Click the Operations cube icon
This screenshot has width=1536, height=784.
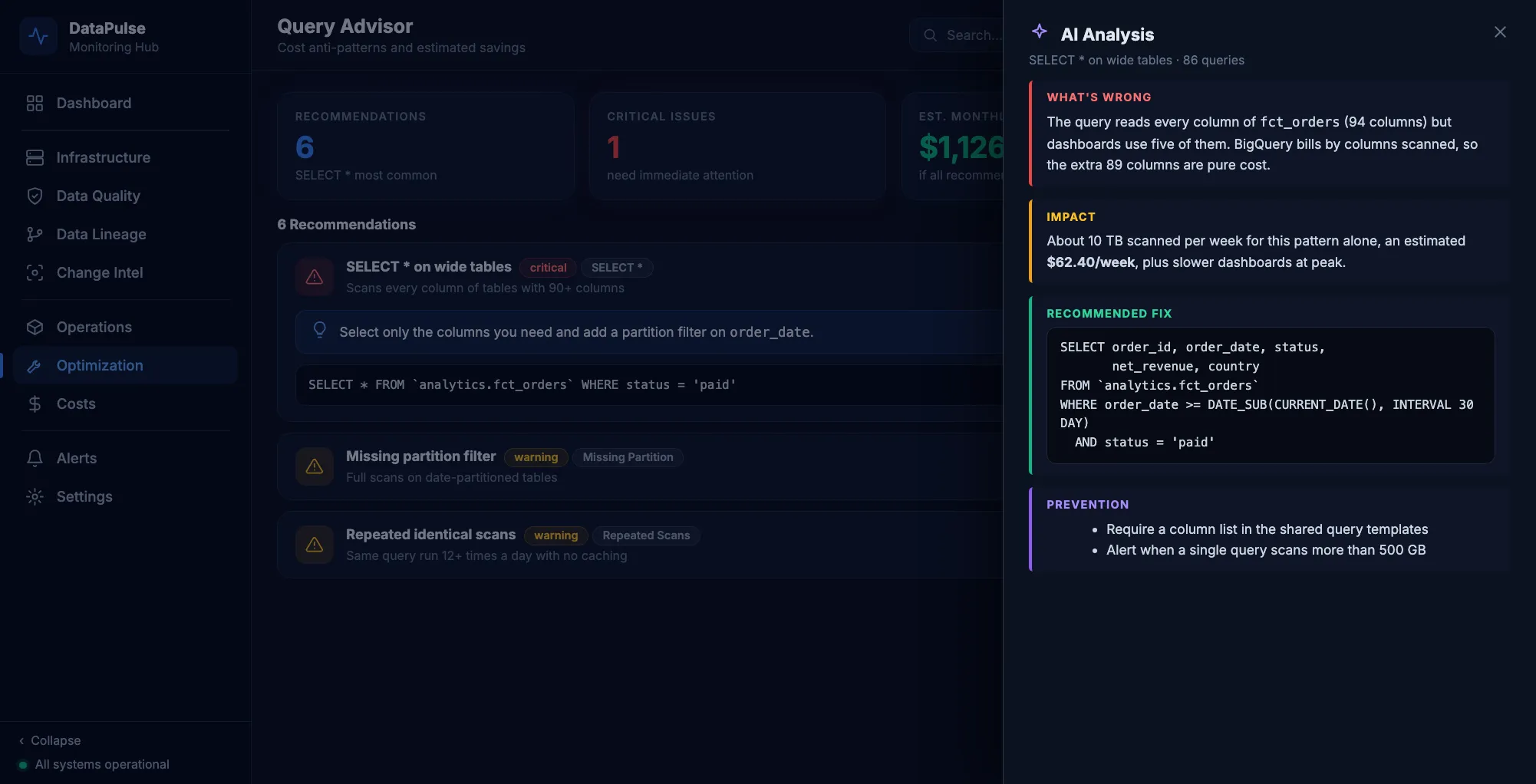pyautogui.click(x=35, y=327)
